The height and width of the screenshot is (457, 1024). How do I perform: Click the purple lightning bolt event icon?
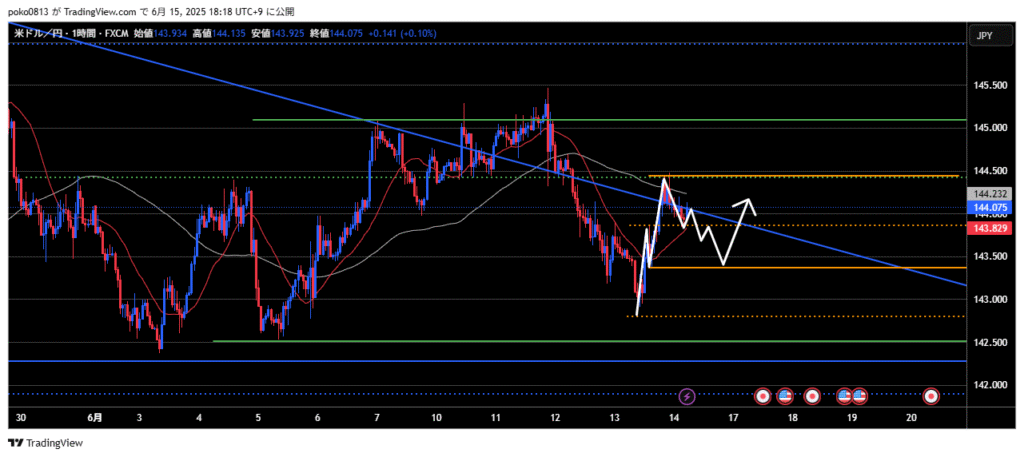point(687,396)
